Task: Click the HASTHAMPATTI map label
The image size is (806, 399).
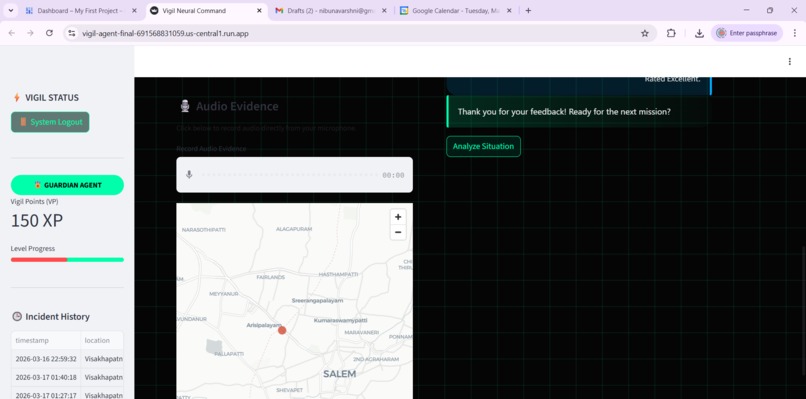Action: pyautogui.click(x=338, y=275)
